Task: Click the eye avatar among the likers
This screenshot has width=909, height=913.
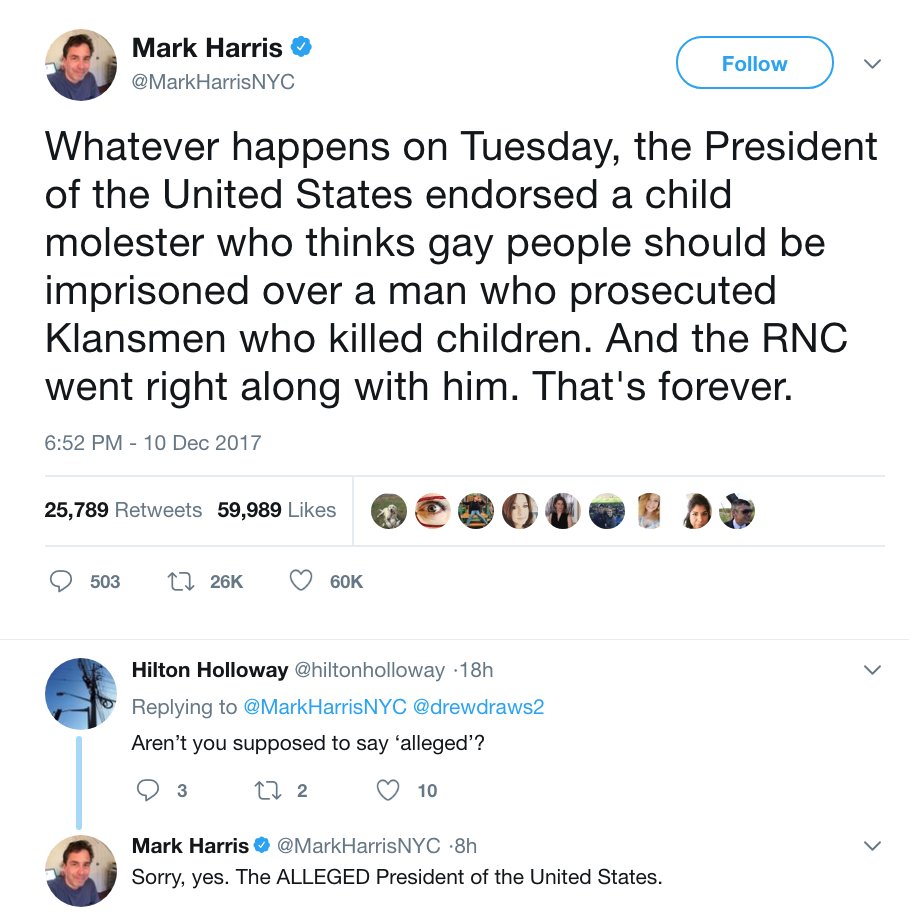Action: pyautogui.click(x=432, y=511)
